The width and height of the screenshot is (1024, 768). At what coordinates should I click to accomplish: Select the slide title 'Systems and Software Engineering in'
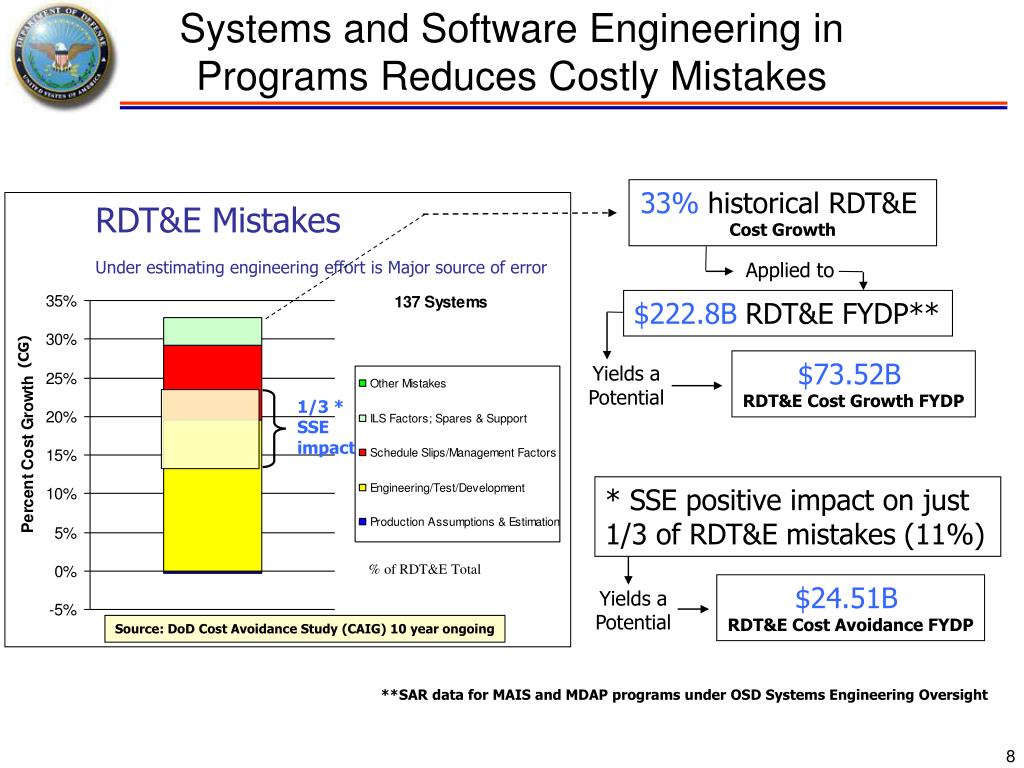point(511,29)
